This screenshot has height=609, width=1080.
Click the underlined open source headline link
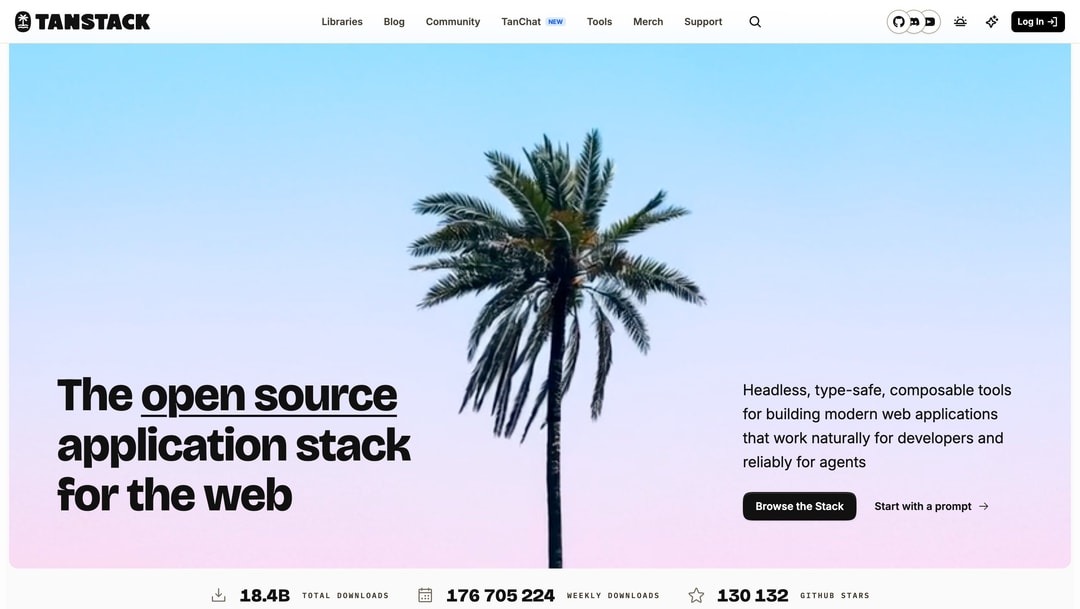(269, 396)
